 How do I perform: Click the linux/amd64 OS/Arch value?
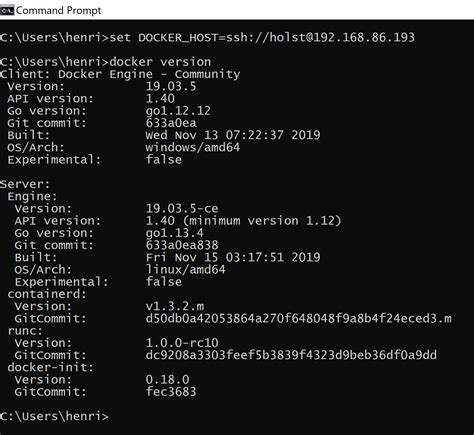(185, 269)
